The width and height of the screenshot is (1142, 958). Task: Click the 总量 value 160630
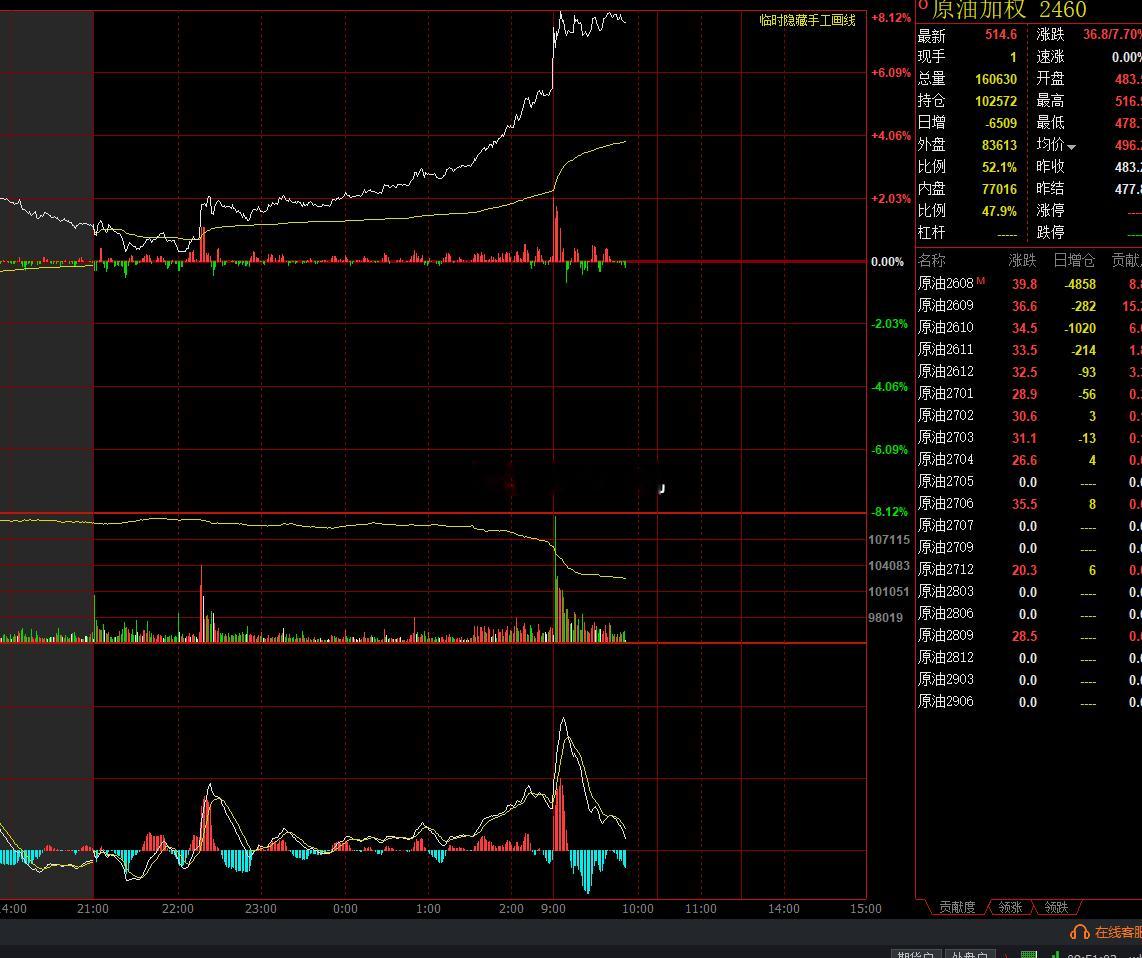[x=996, y=79]
